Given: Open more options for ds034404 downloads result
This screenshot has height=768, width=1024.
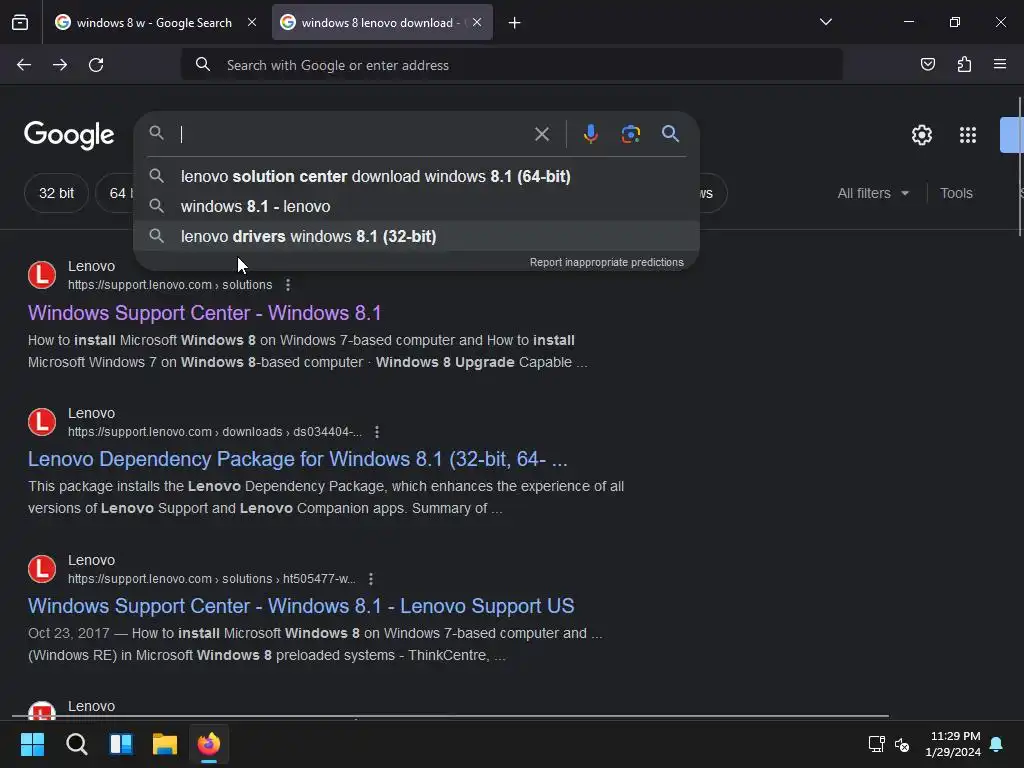Looking at the screenshot, I should click(x=377, y=432).
